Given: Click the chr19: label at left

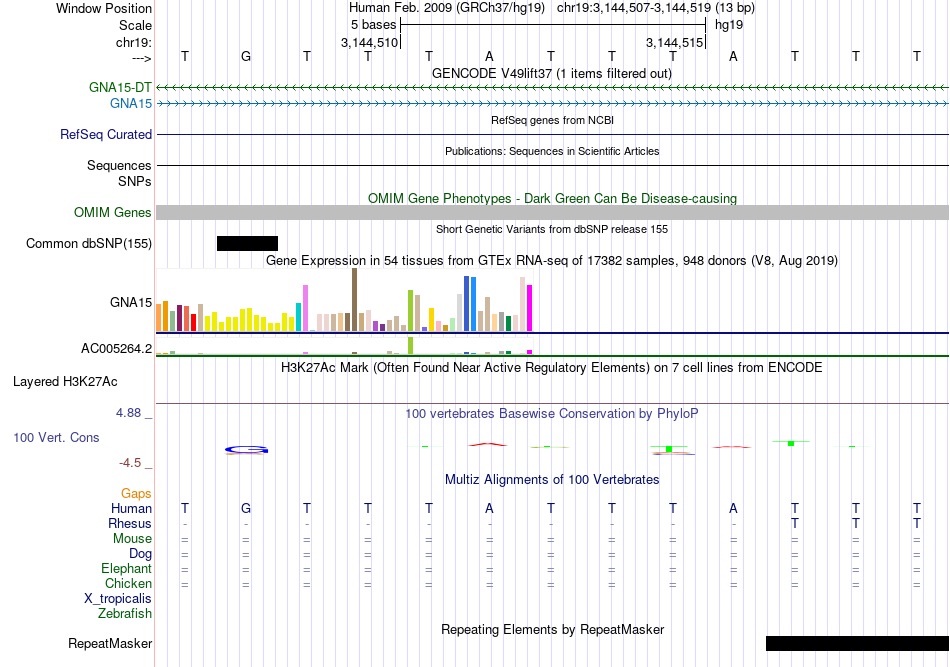Looking at the screenshot, I should coord(134,42).
